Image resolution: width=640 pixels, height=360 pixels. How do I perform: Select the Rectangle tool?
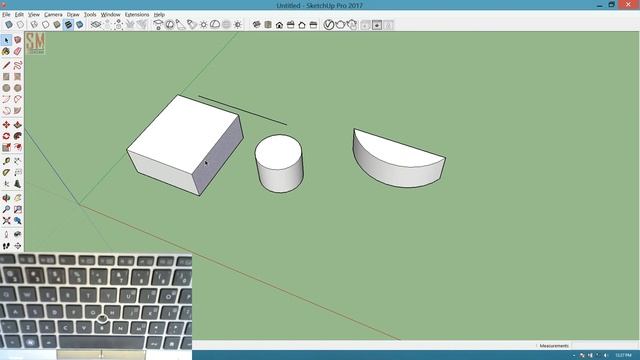[x=6, y=76]
